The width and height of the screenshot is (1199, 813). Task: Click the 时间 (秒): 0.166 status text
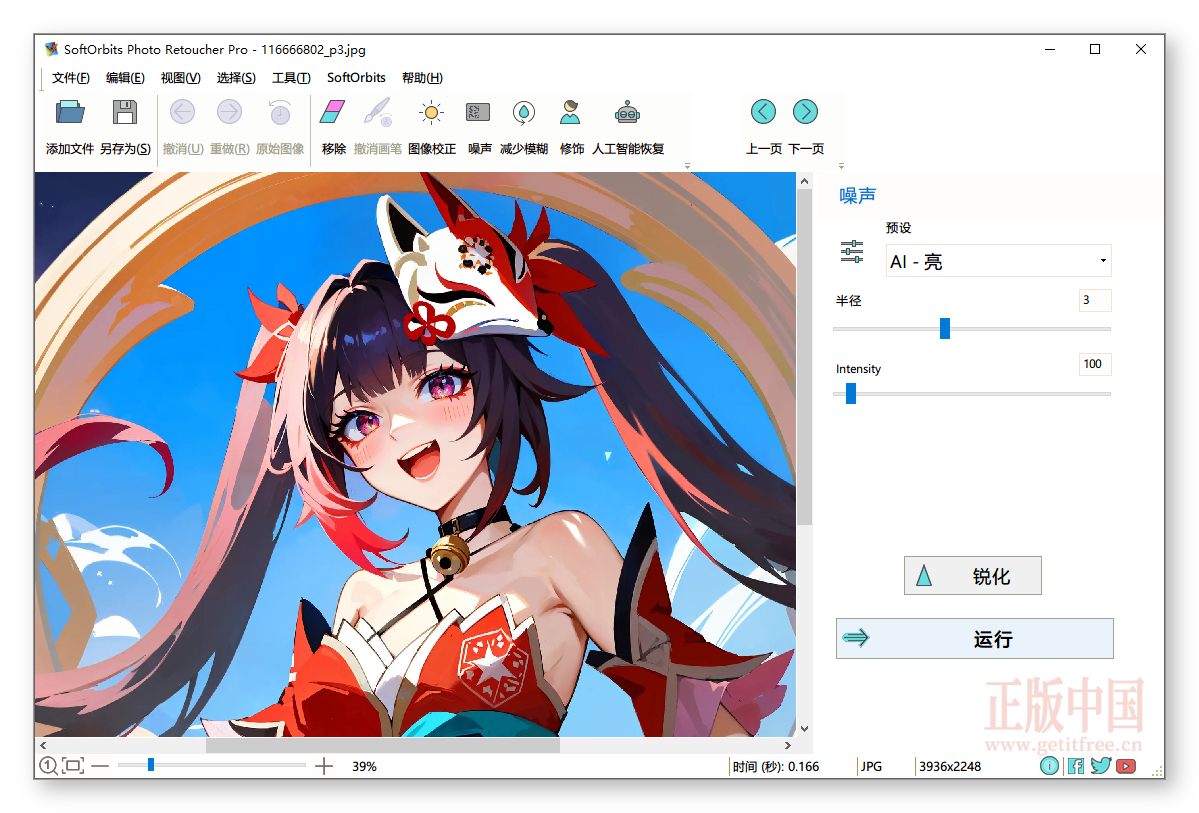tap(775, 766)
